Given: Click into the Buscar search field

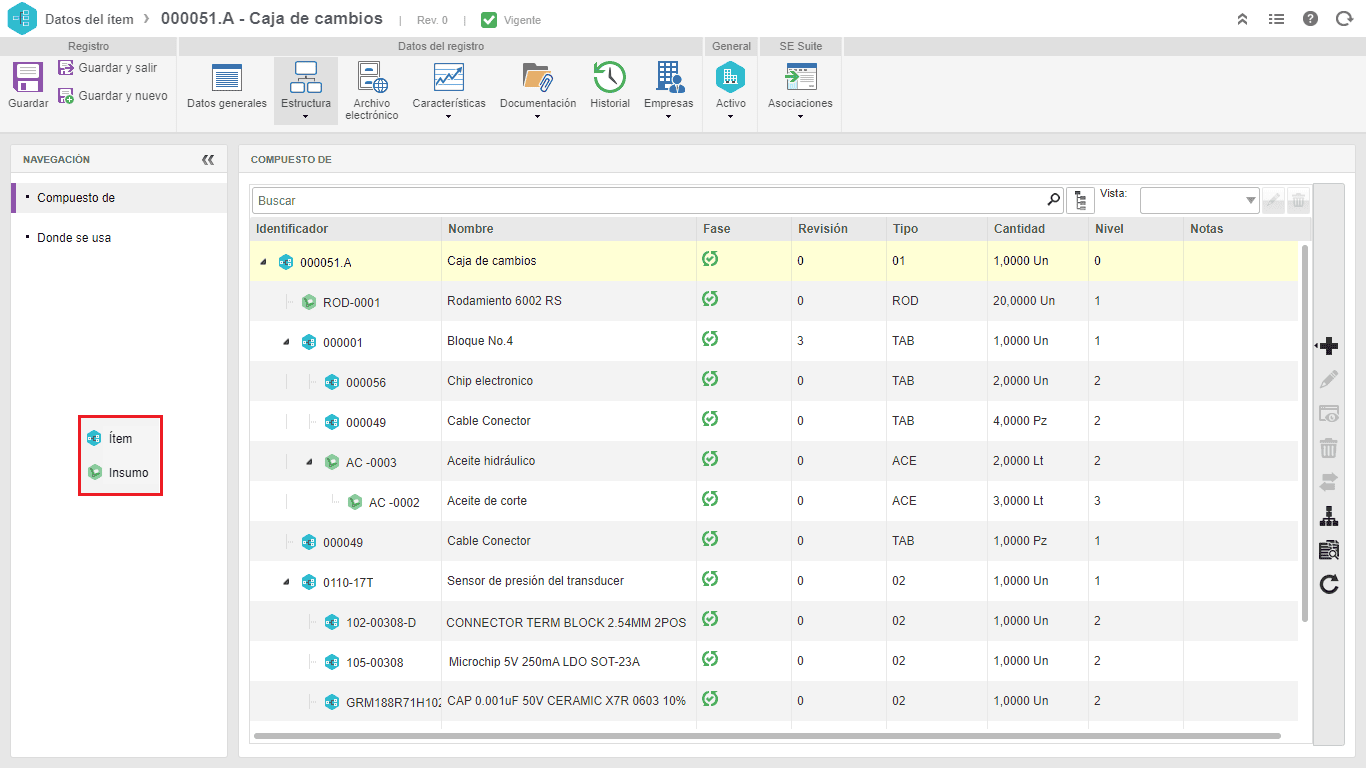Looking at the screenshot, I should (x=647, y=200).
